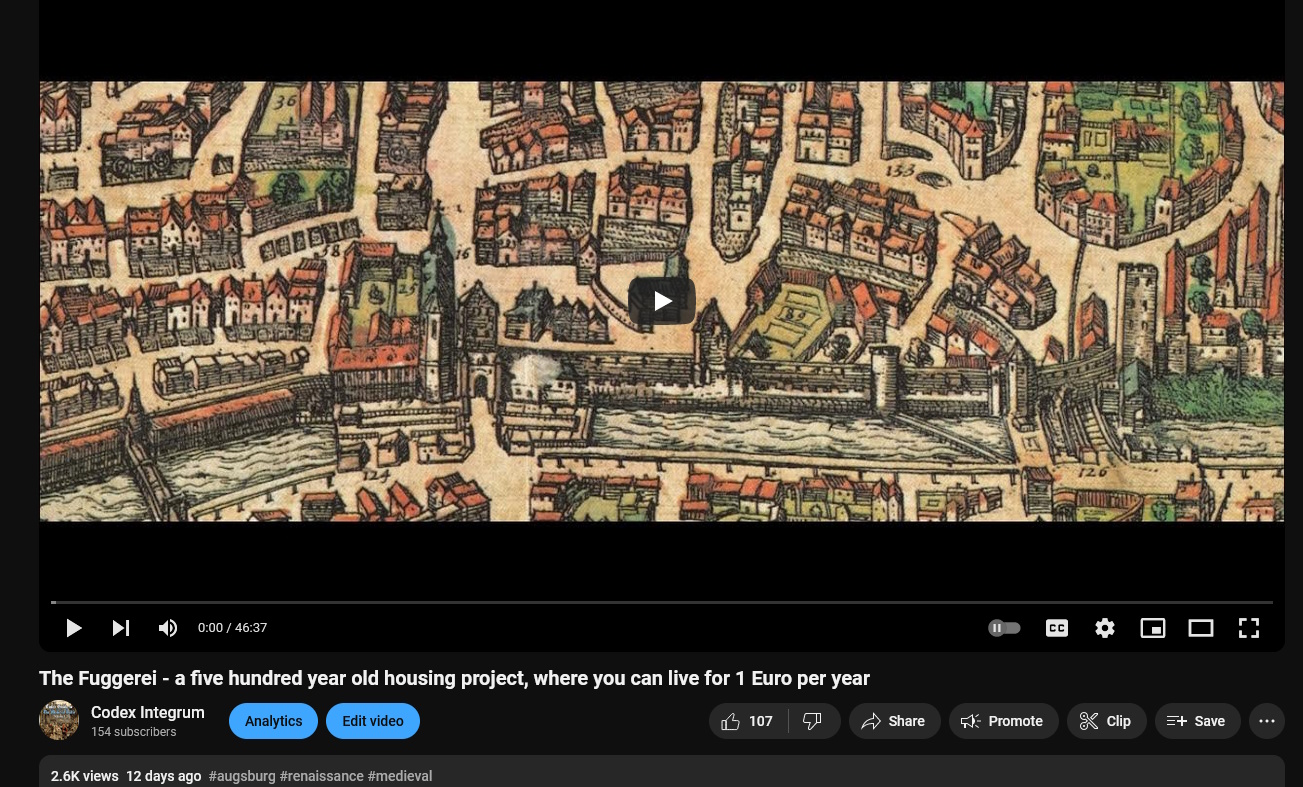The image size is (1303, 787).
Task: Open the more actions menu
Action: [1266, 721]
